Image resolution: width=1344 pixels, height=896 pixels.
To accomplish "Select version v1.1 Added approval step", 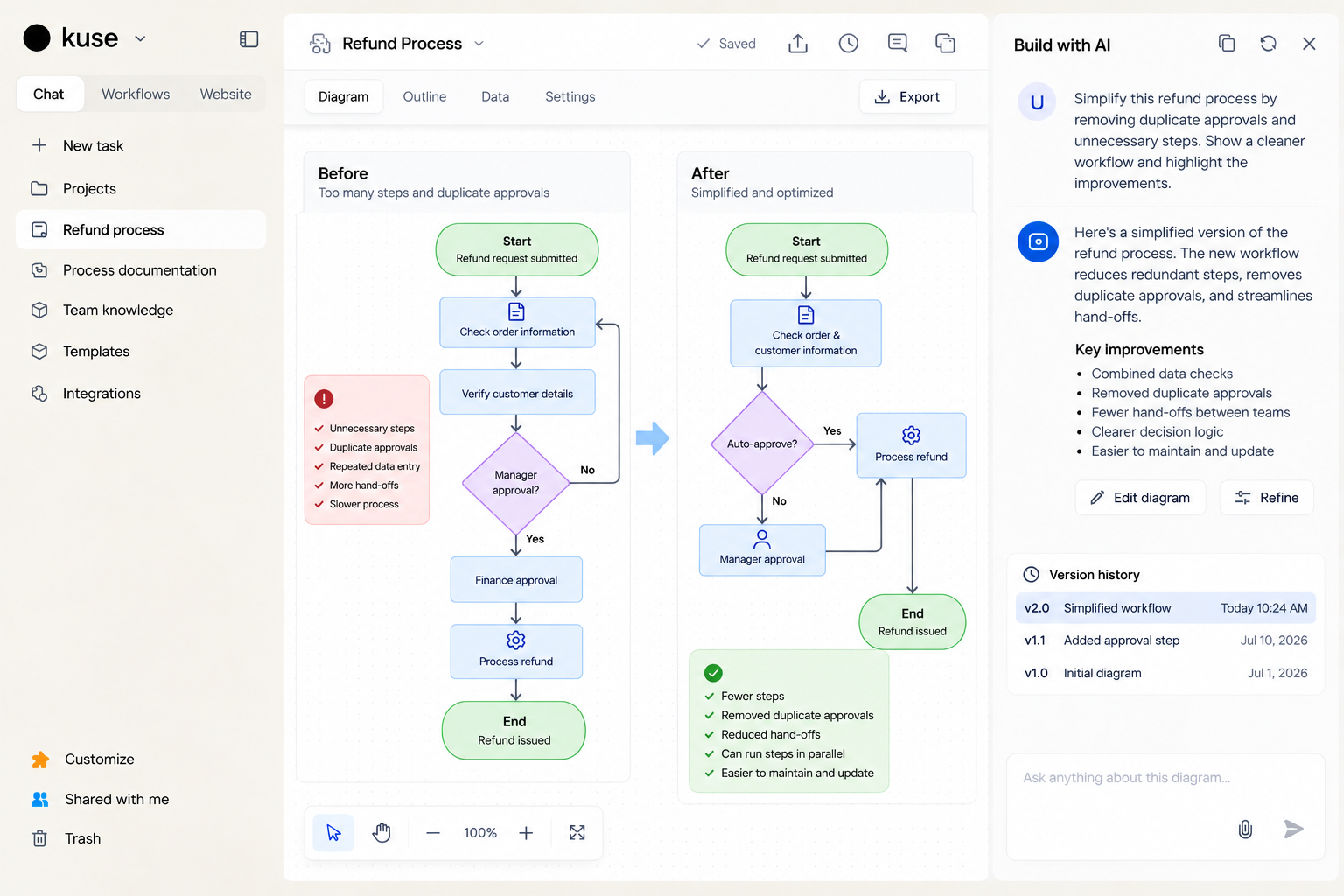I will [x=1165, y=640].
